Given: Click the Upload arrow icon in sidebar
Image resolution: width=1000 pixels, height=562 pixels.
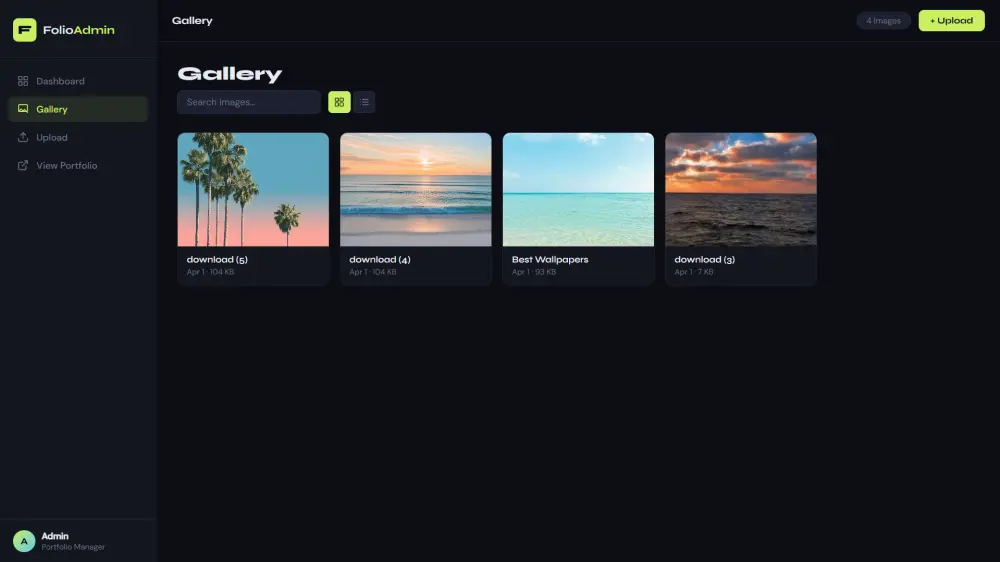Looking at the screenshot, I should (x=23, y=137).
